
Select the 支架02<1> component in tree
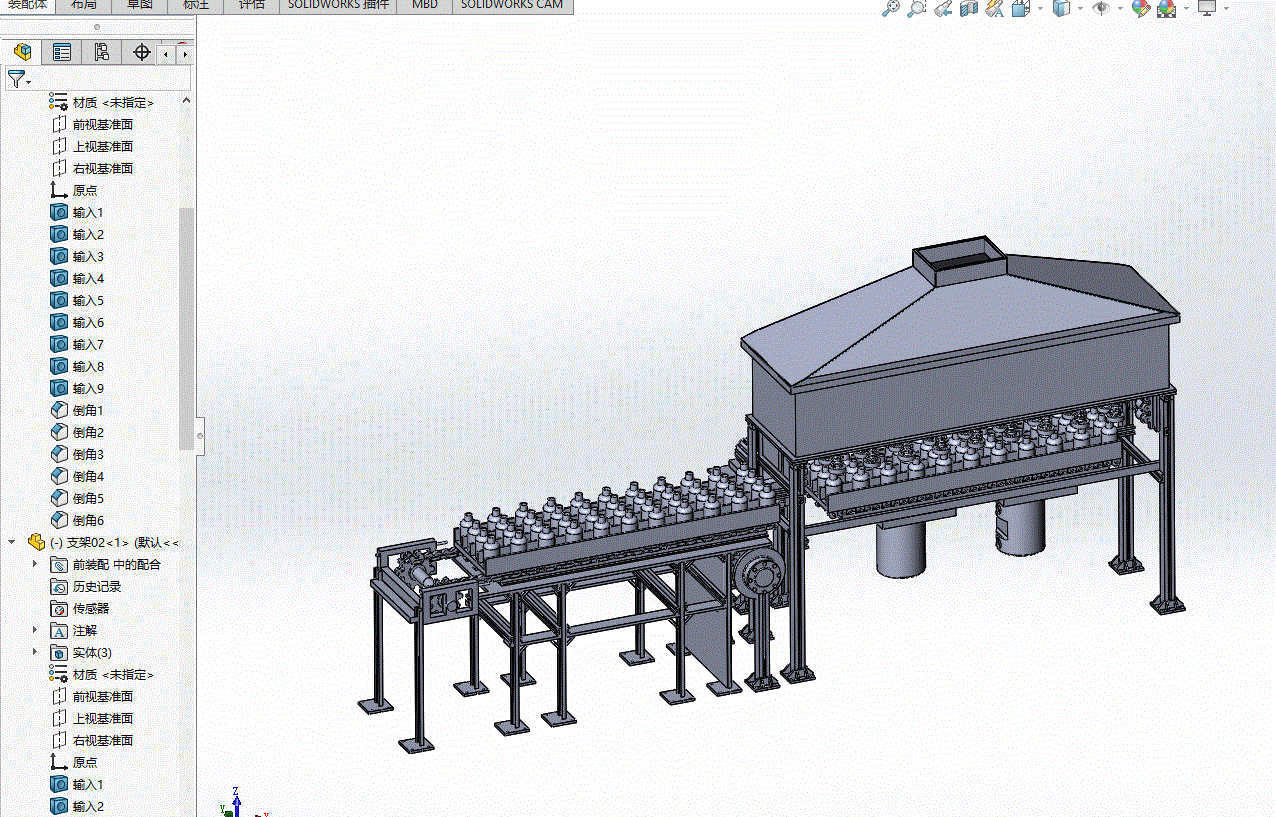point(103,542)
